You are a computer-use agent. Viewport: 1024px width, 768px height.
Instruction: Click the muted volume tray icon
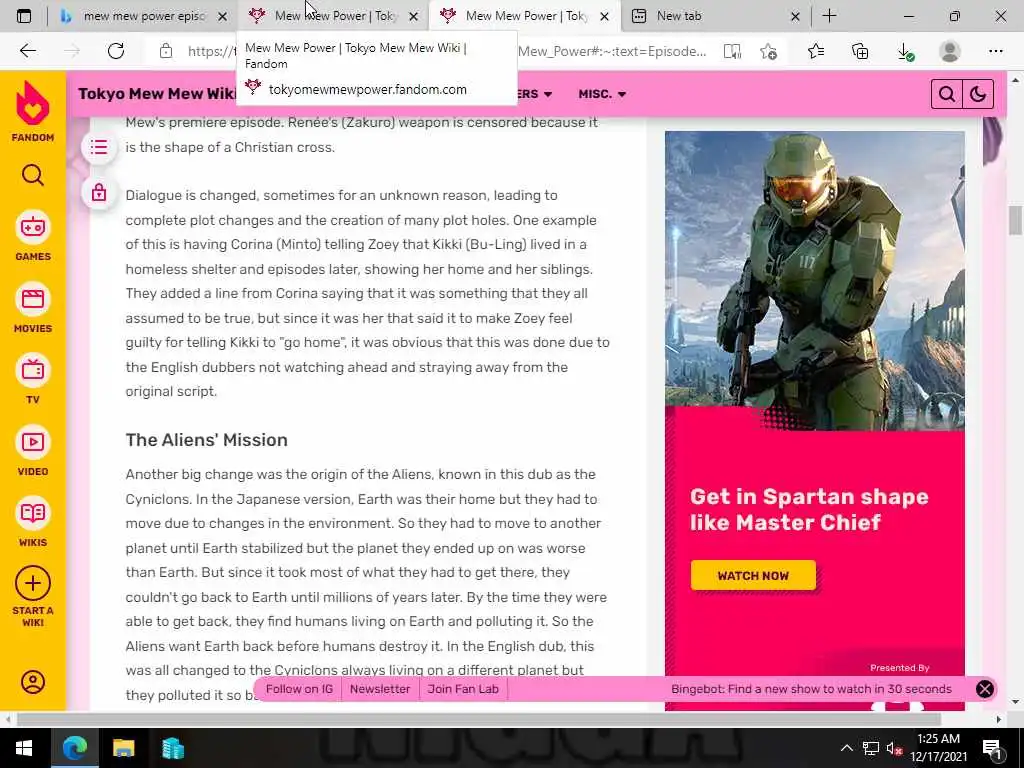pyautogui.click(x=895, y=748)
